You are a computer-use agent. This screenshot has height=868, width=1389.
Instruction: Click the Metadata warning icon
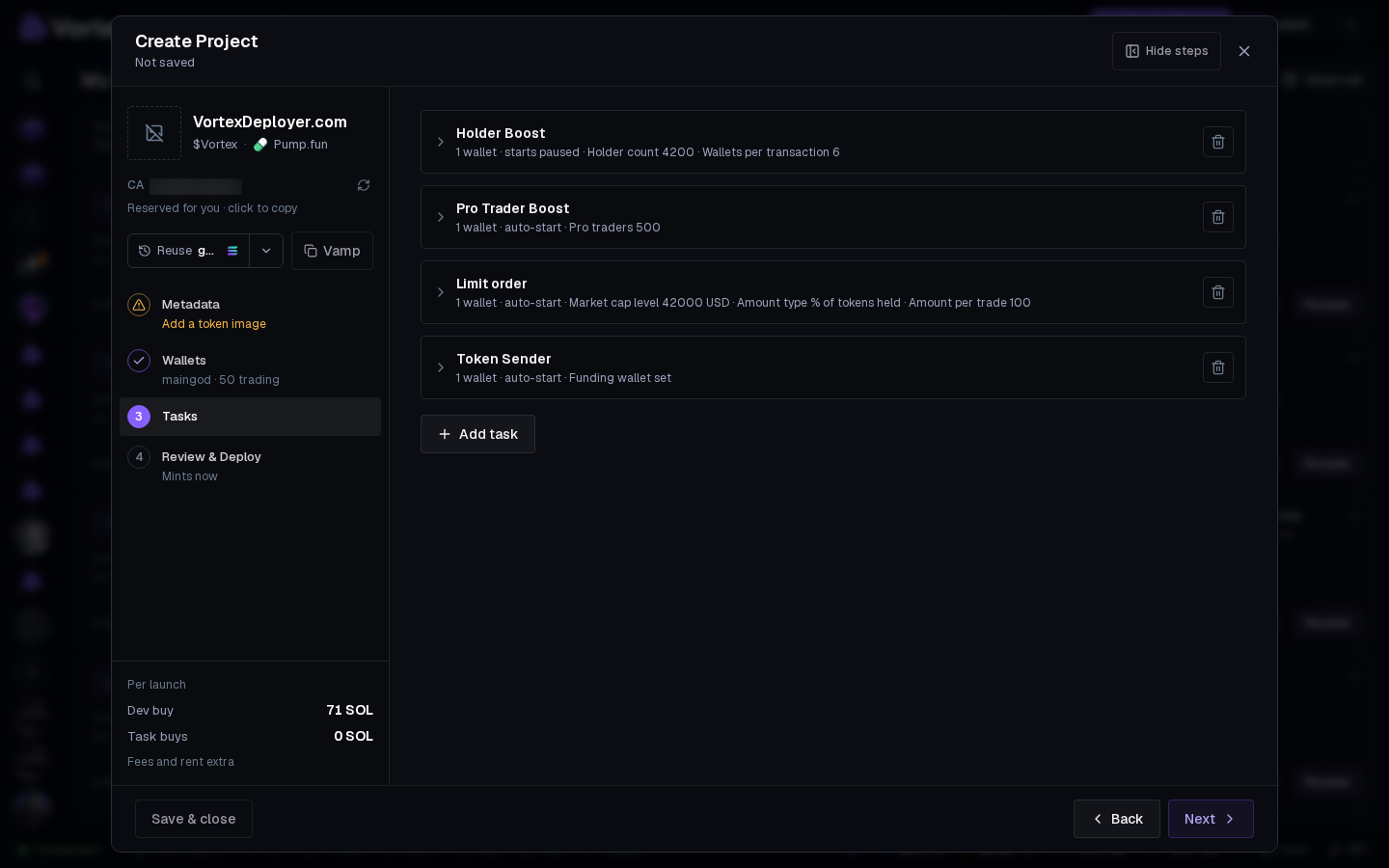point(139,305)
